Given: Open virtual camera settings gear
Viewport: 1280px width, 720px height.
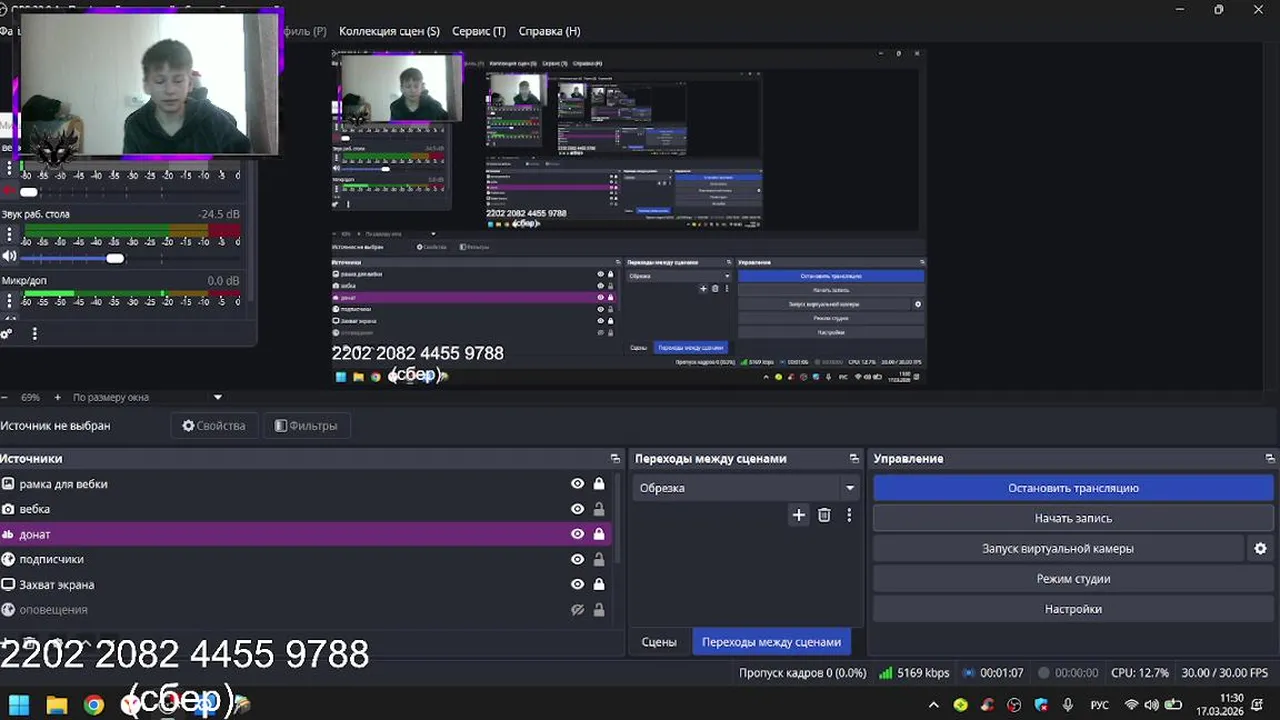Looking at the screenshot, I should 1260,548.
